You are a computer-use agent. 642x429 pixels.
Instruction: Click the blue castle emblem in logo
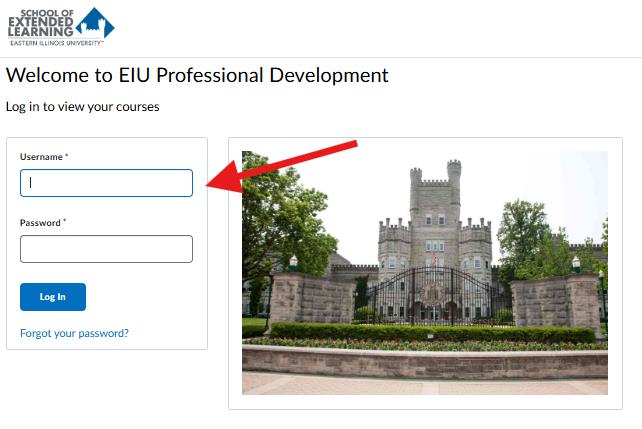[95, 23]
